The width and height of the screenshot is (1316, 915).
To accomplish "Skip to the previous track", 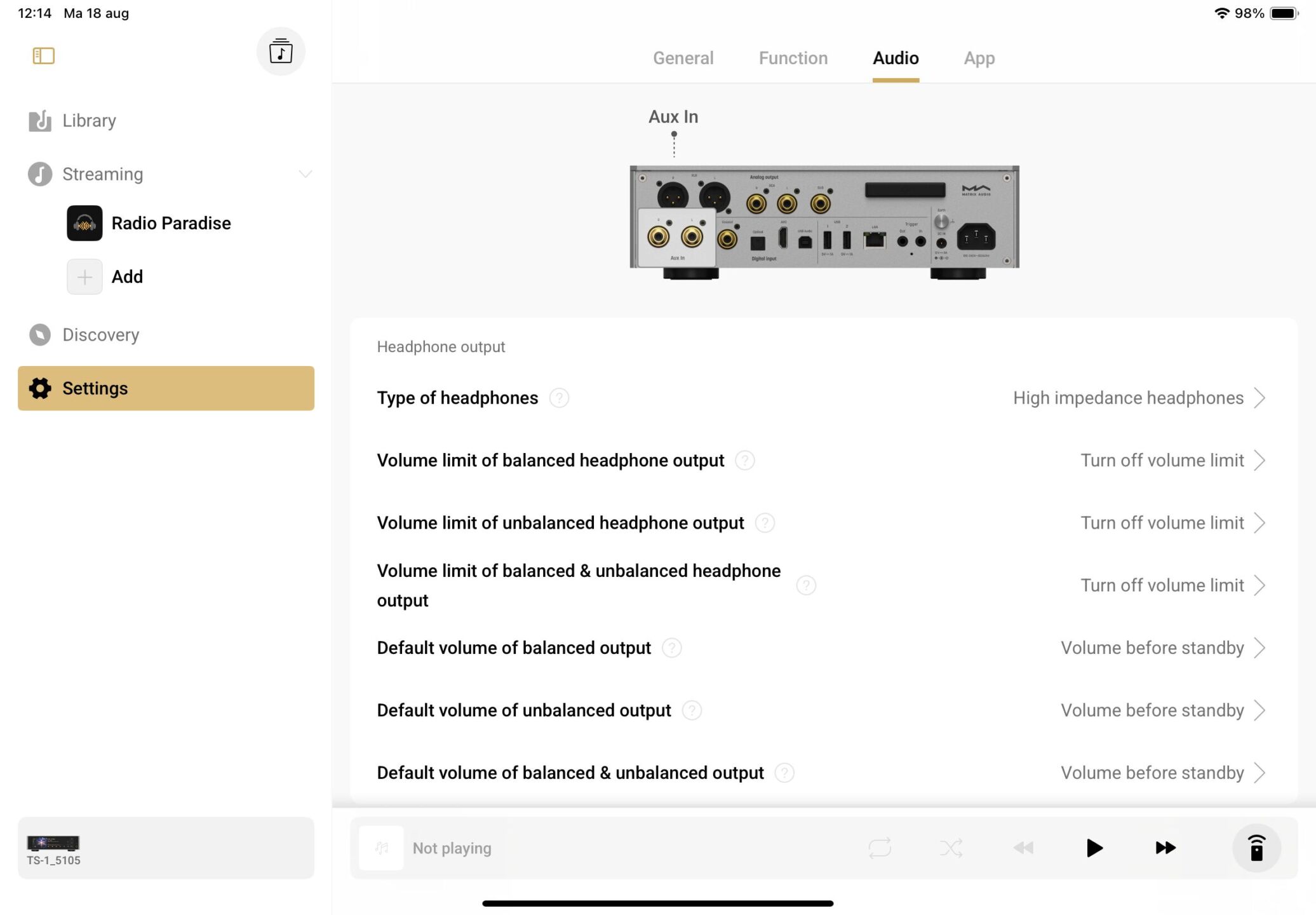I will click(1023, 848).
